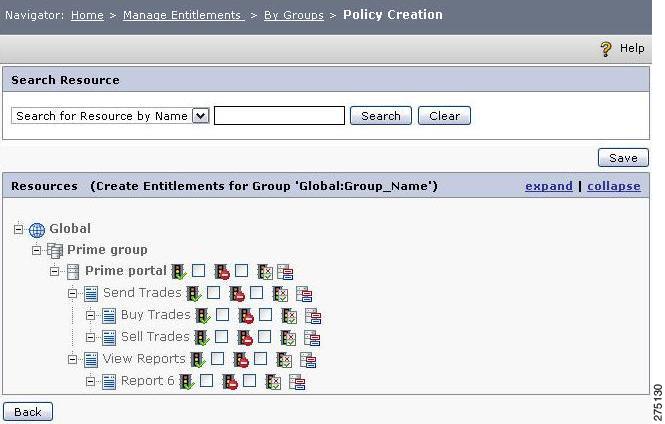Open the Help text link
665x424 pixels.
(x=632, y=48)
